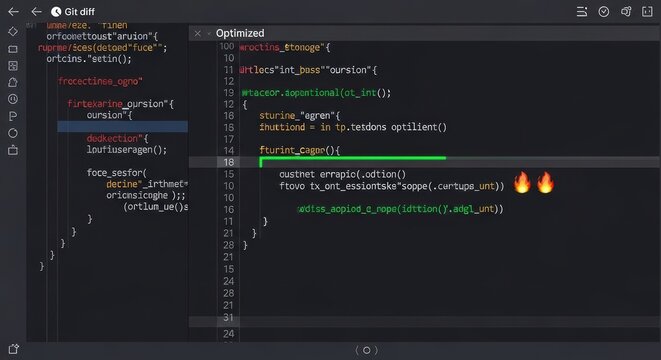Image resolution: width=661 pixels, height=360 pixels.
Task: Click red text 'frocectinse_ogno"'
Action: pos(100,81)
